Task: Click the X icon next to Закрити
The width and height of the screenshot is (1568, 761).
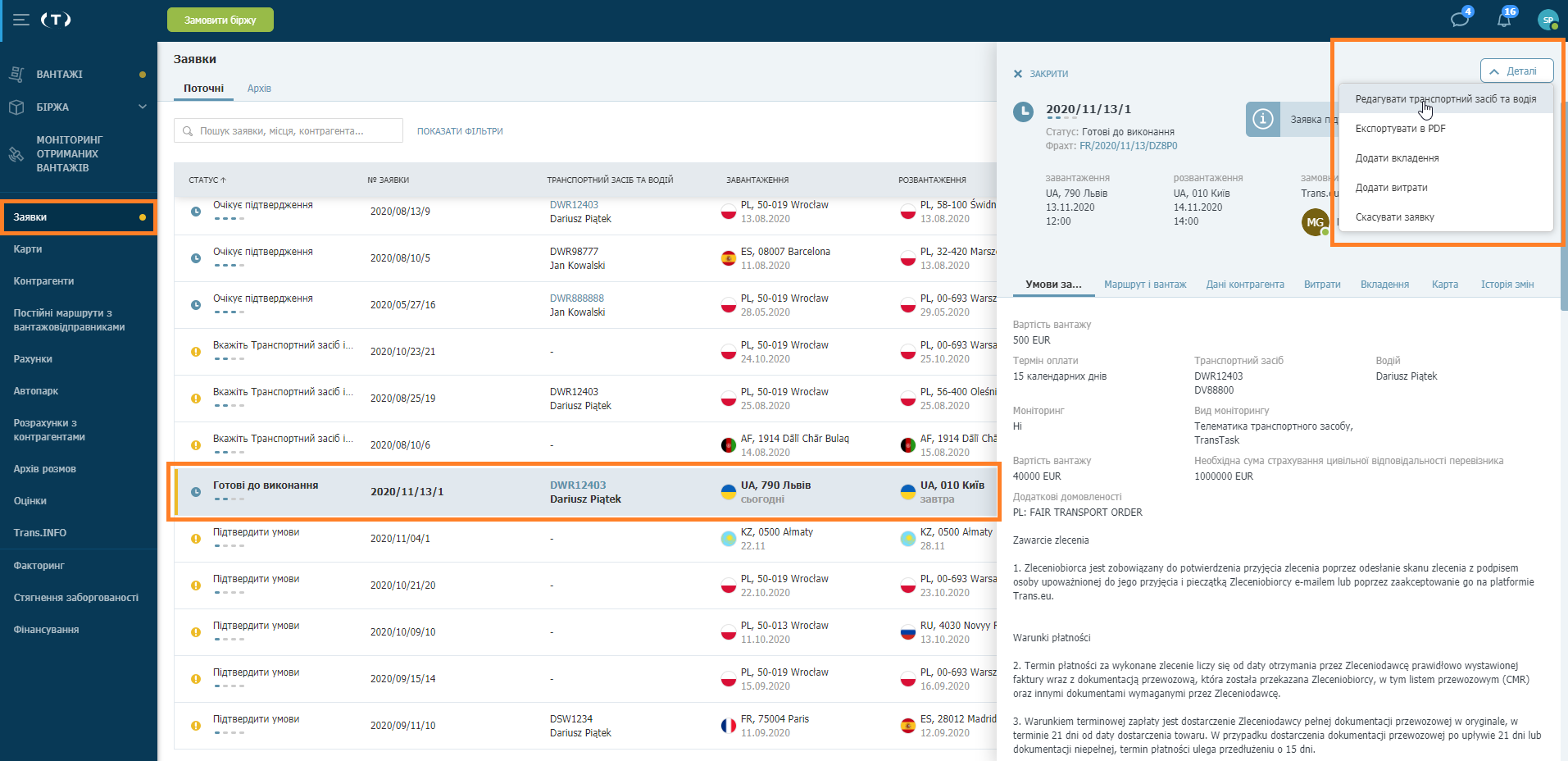Action: (1018, 74)
